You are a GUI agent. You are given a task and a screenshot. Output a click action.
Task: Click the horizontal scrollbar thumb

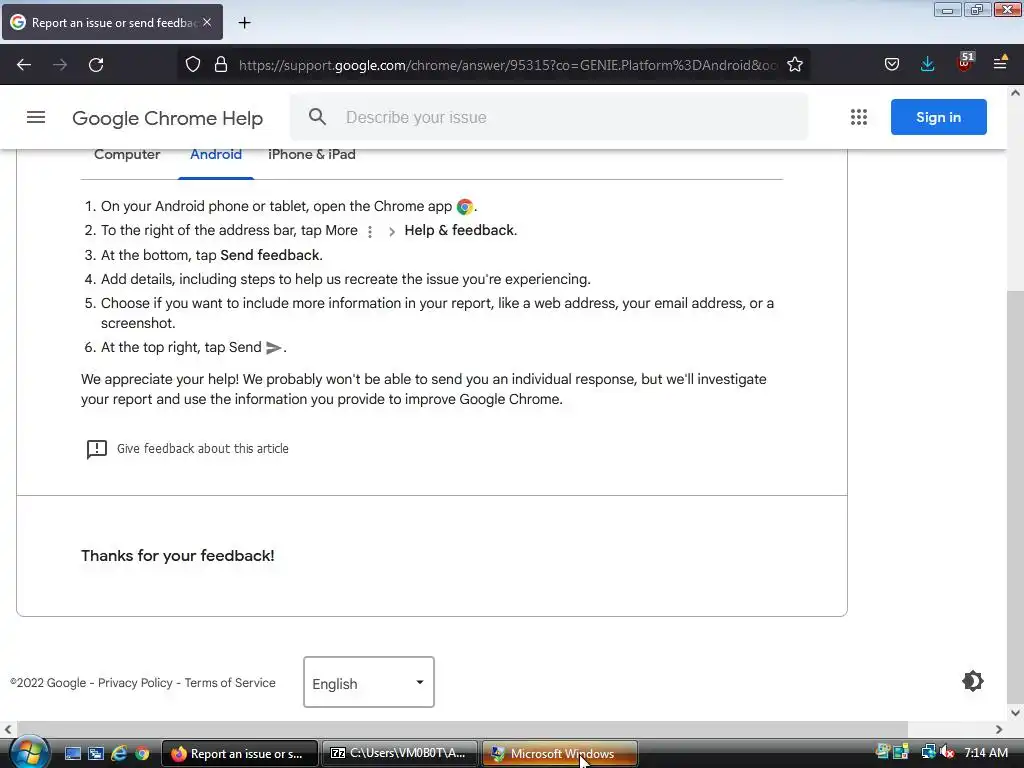pyautogui.click(x=462, y=729)
